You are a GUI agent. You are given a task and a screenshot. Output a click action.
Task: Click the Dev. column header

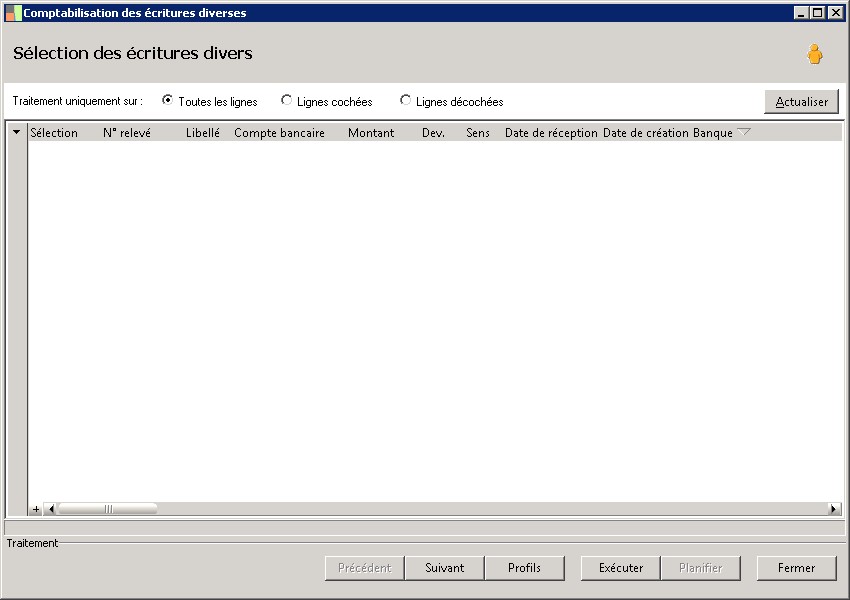click(x=433, y=133)
